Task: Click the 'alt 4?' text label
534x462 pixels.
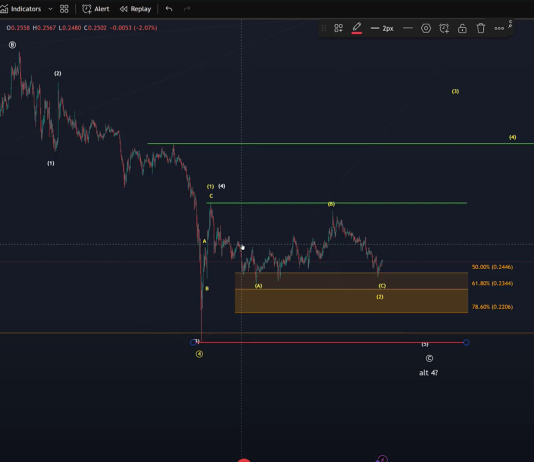Action: click(428, 373)
